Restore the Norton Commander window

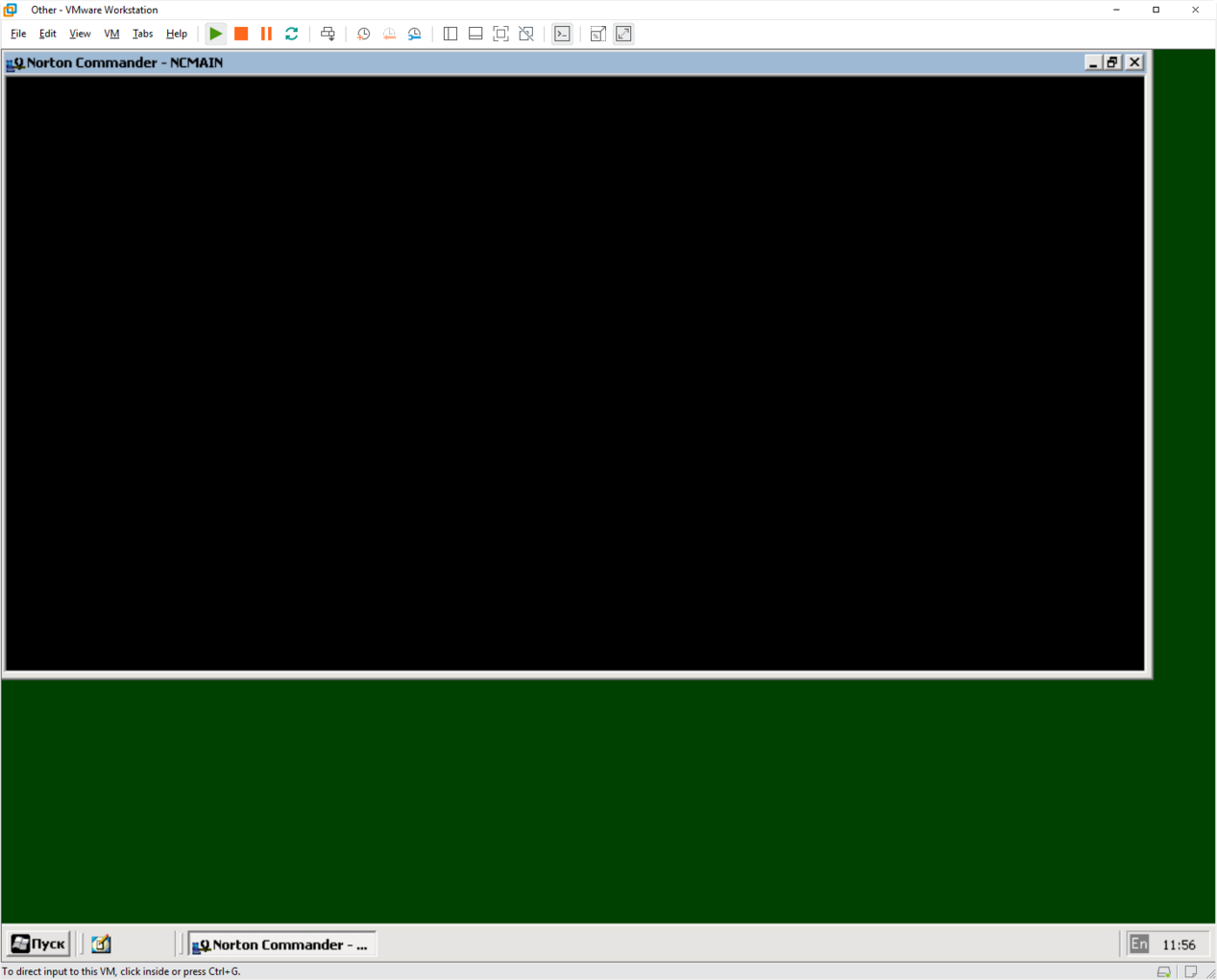(x=1113, y=62)
